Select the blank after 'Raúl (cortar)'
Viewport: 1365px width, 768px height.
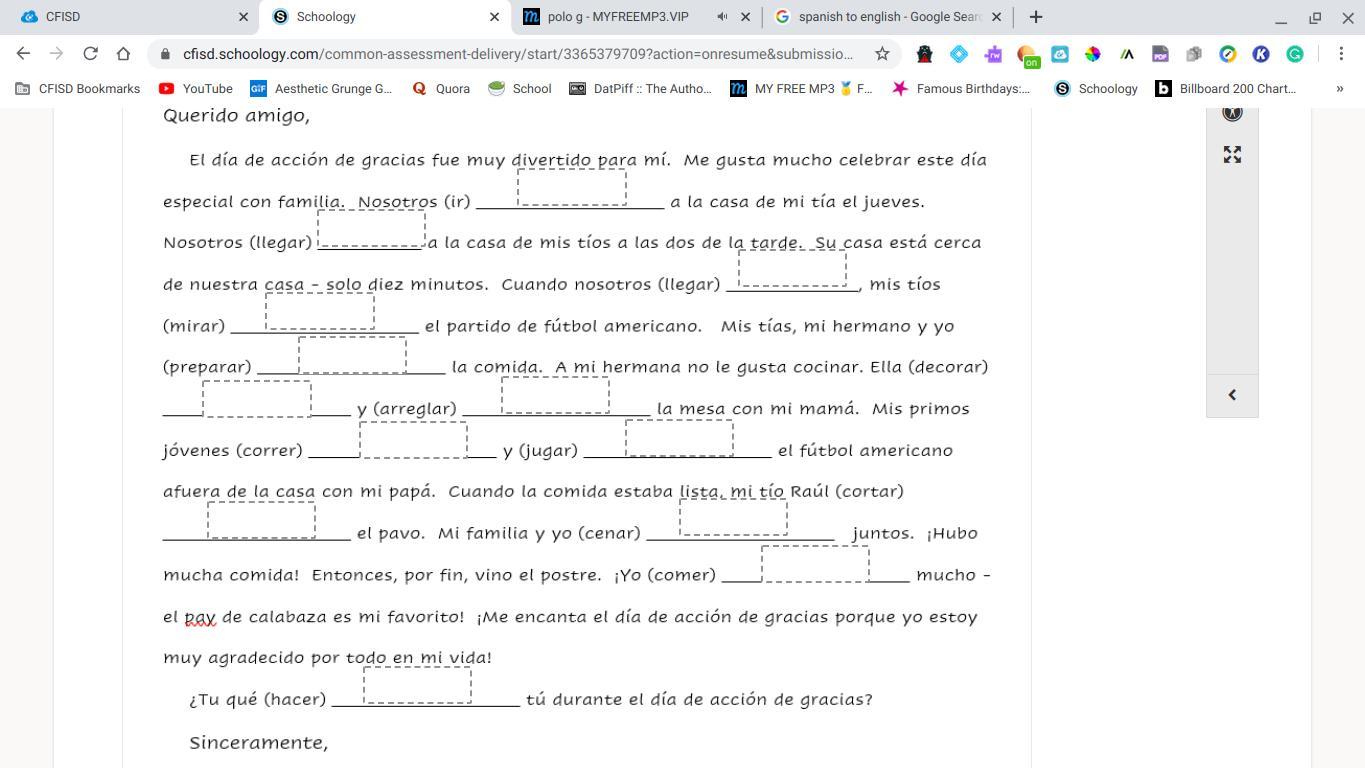tap(261, 520)
